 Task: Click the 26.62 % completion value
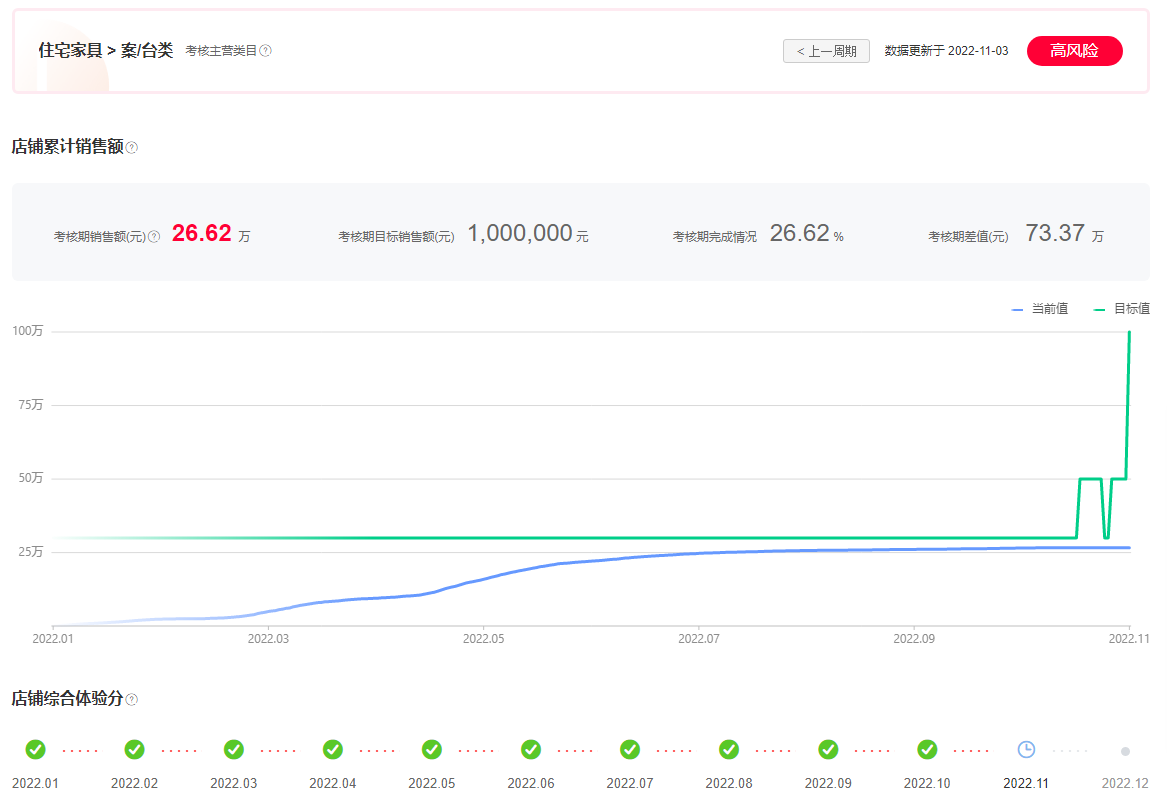pyautogui.click(x=806, y=234)
